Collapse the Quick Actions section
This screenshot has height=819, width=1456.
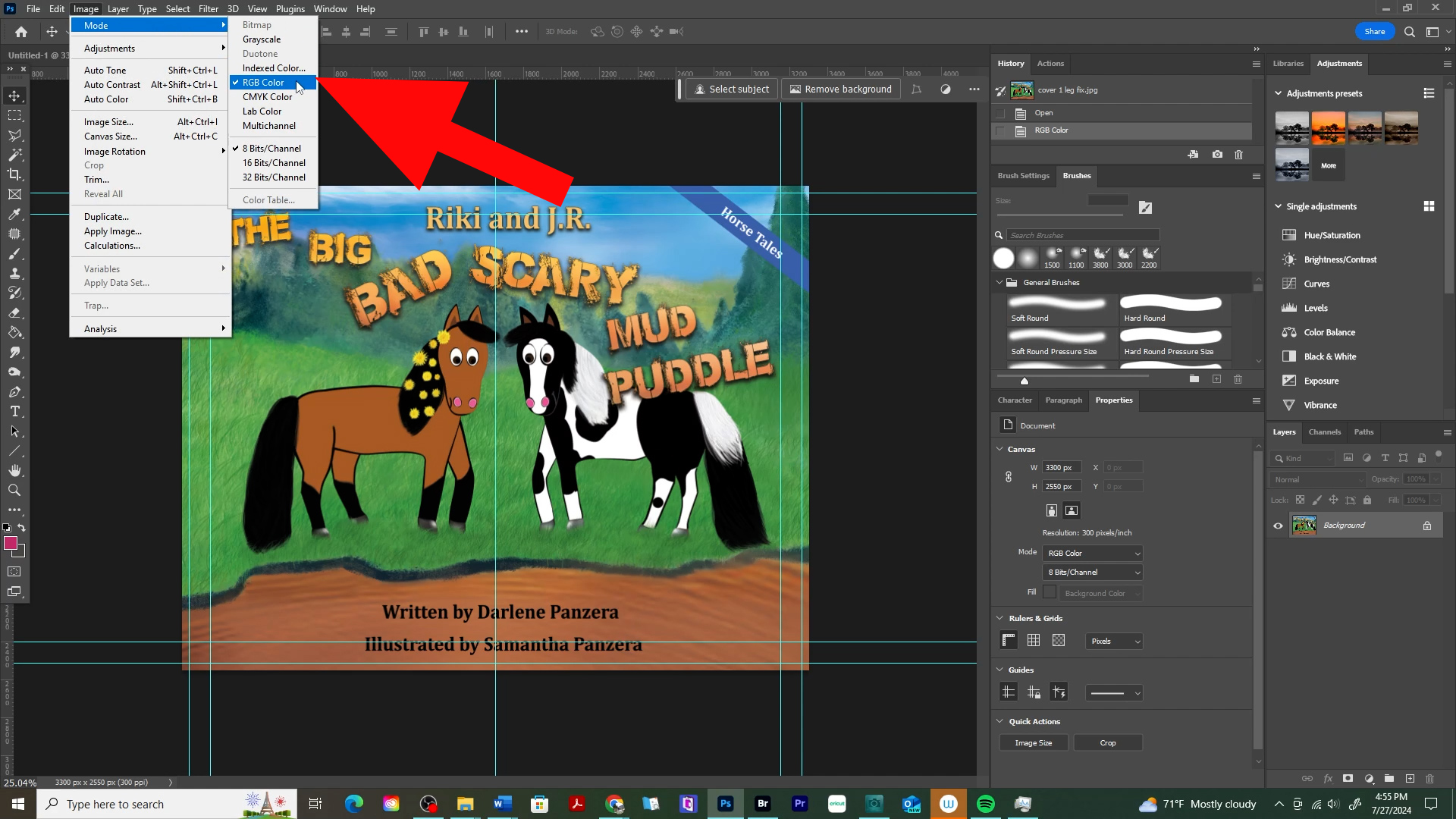point(999,722)
